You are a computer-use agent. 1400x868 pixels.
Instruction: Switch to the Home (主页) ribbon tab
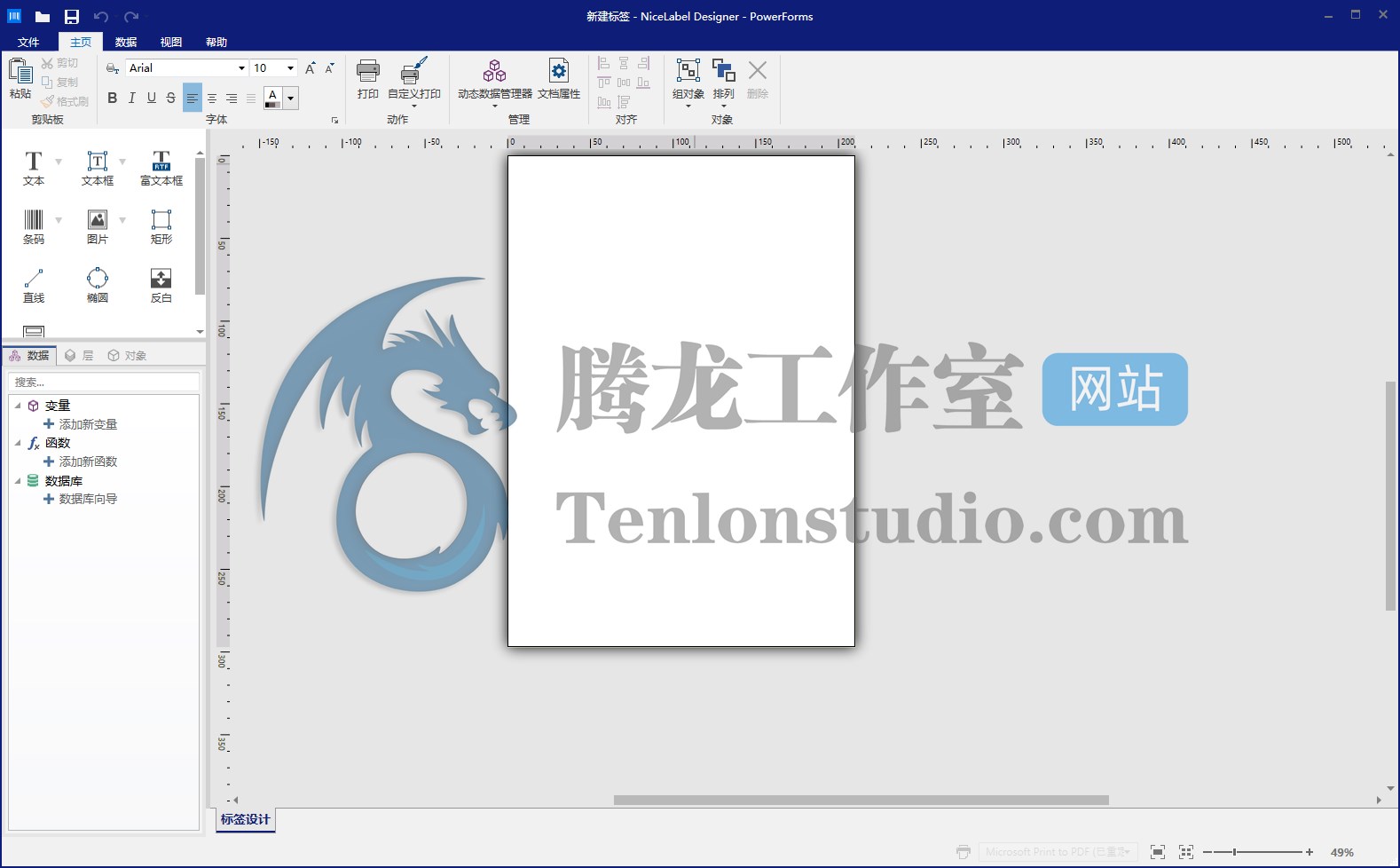tap(81, 42)
